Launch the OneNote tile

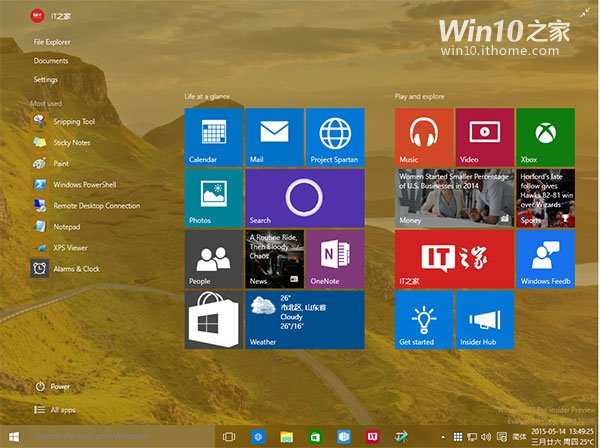coord(335,259)
